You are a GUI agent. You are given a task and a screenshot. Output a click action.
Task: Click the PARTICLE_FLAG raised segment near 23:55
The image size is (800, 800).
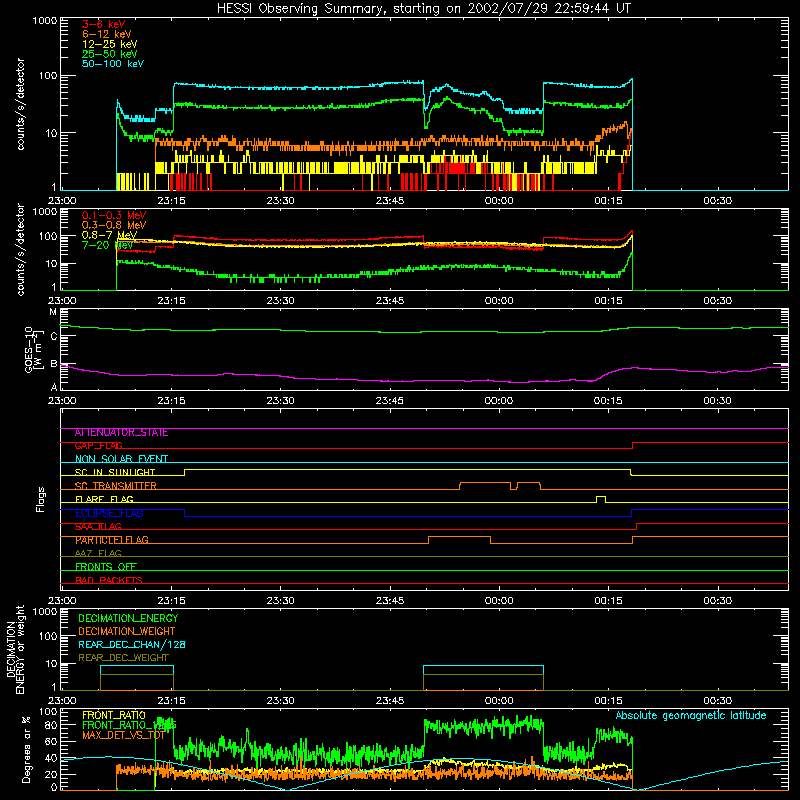[460, 540]
